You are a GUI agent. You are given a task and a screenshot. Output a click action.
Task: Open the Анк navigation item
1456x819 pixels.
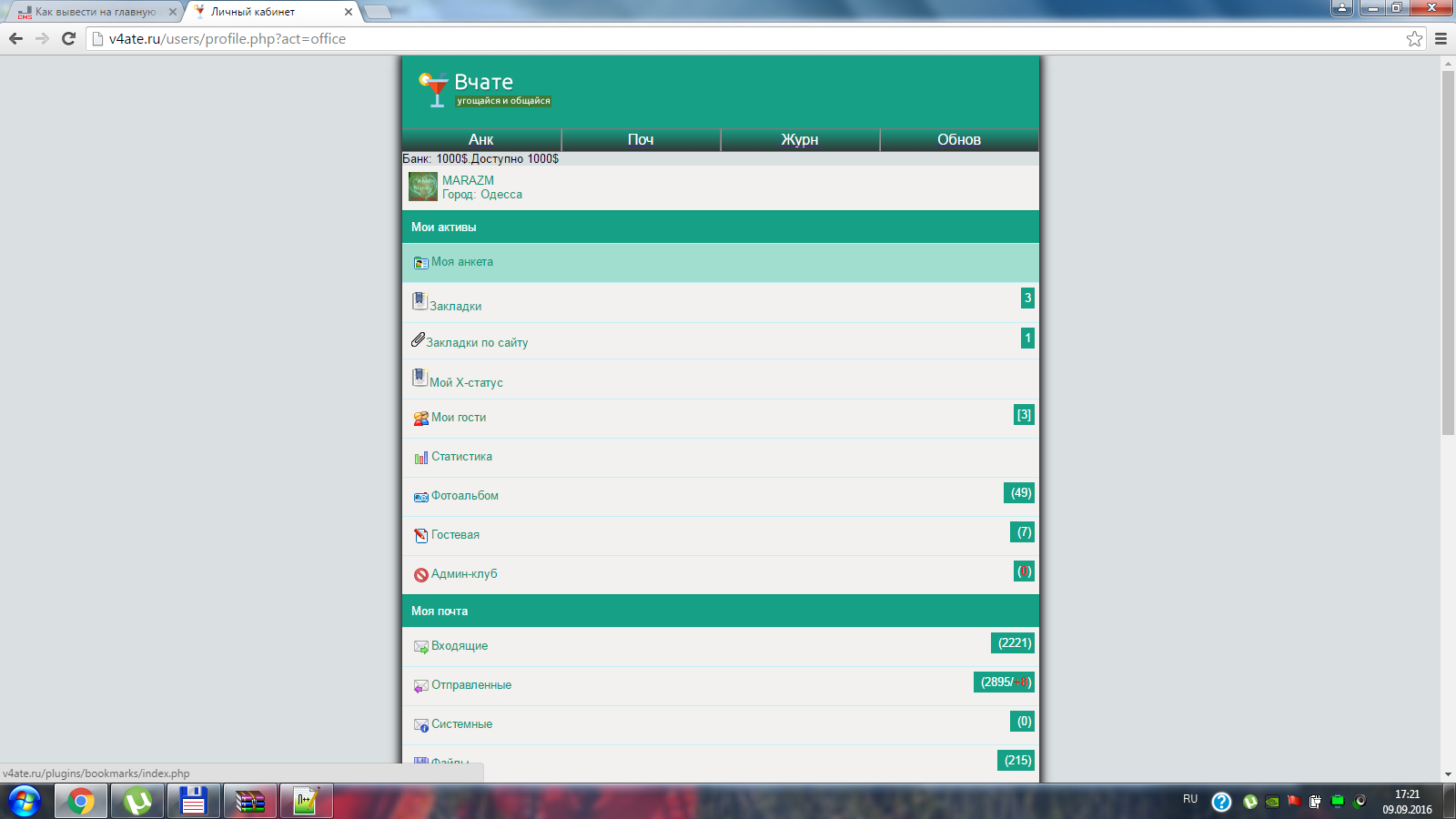click(481, 139)
